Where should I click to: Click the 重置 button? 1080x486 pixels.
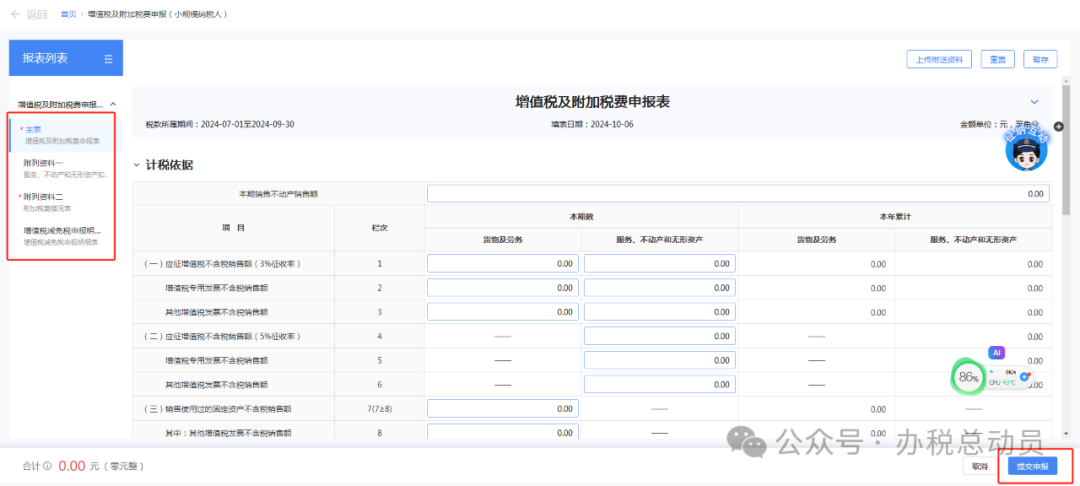[997, 59]
